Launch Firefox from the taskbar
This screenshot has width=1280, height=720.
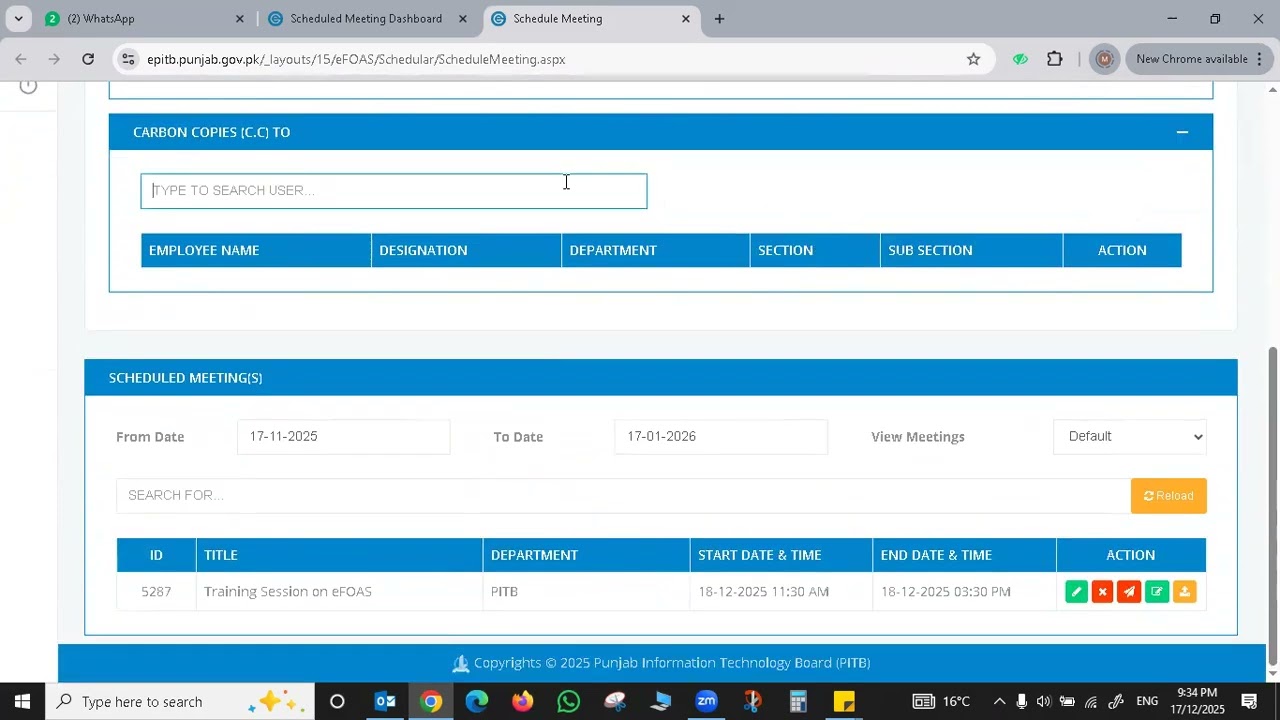click(x=523, y=701)
